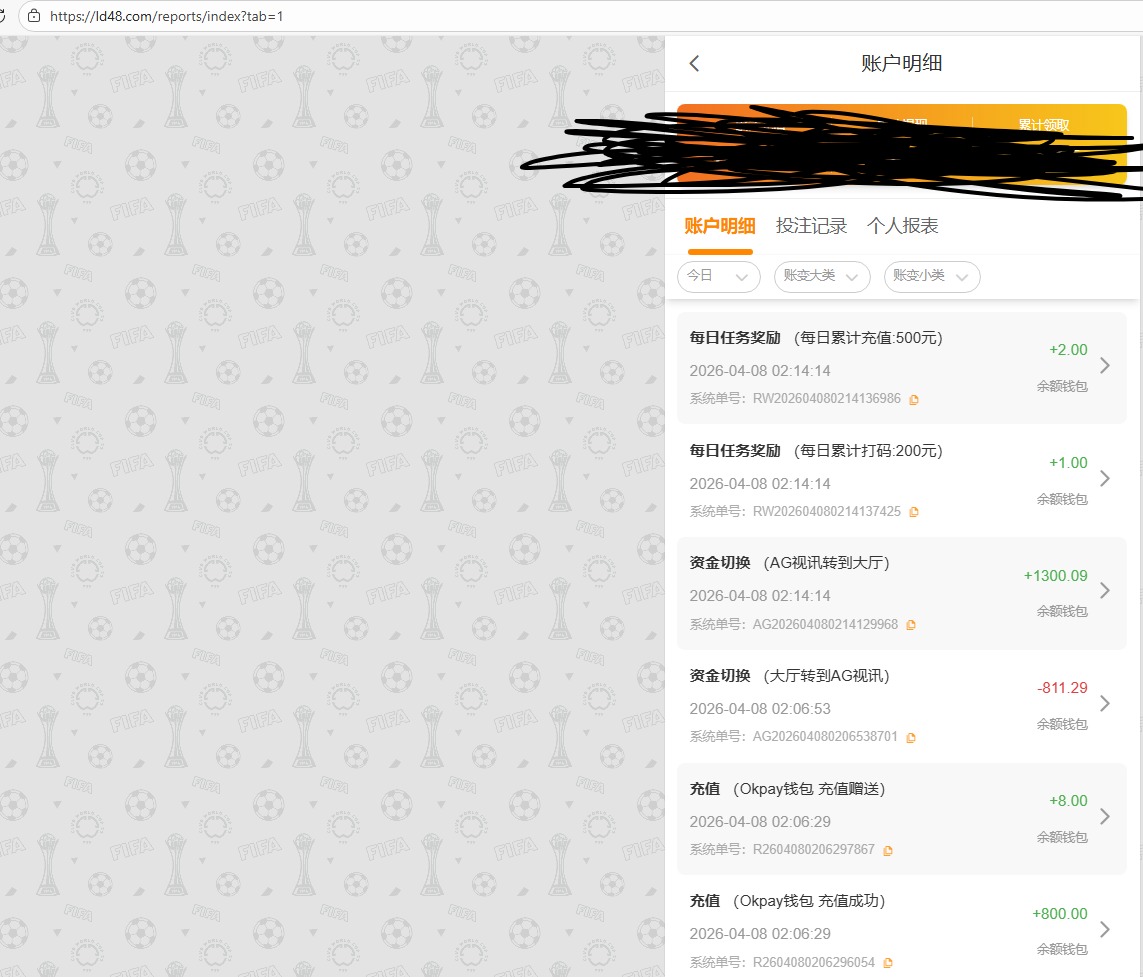1143x977 pixels.
Task: Expand the -811.29 大厅转到AG视讯 entry
Action: coord(1104,704)
